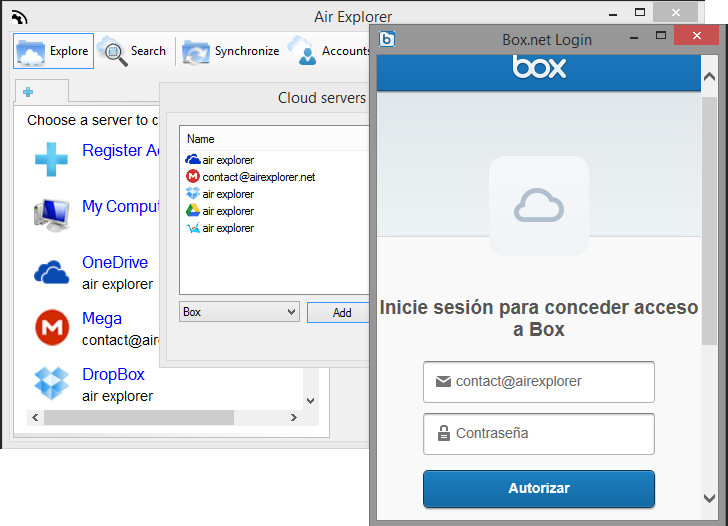Open the Search tool in toolbar
Image resolution: width=728 pixels, height=526 pixels.
pyautogui.click(x=134, y=51)
